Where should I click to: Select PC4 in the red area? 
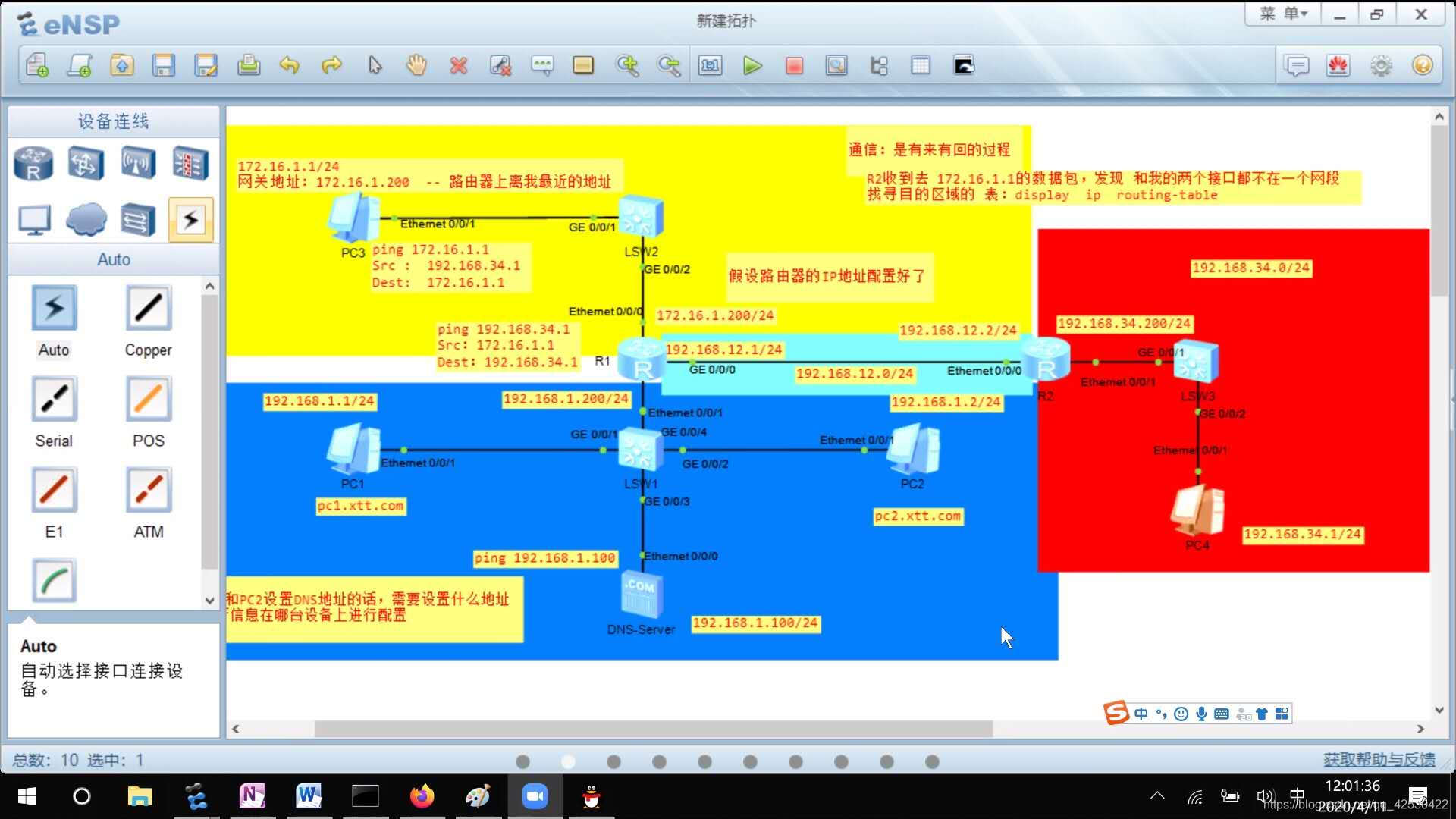click(x=1197, y=511)
